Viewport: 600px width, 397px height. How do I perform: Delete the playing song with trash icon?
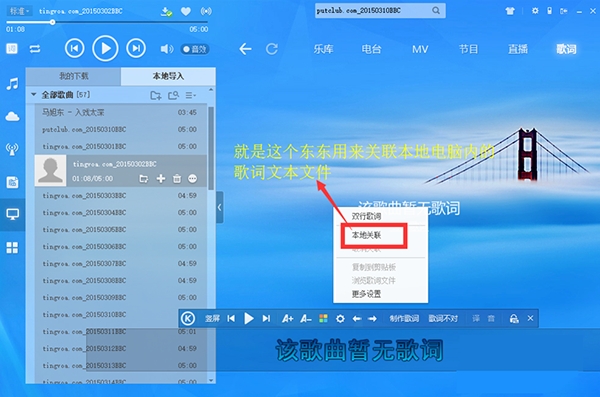pyautogui.click(x=177, y=179)
